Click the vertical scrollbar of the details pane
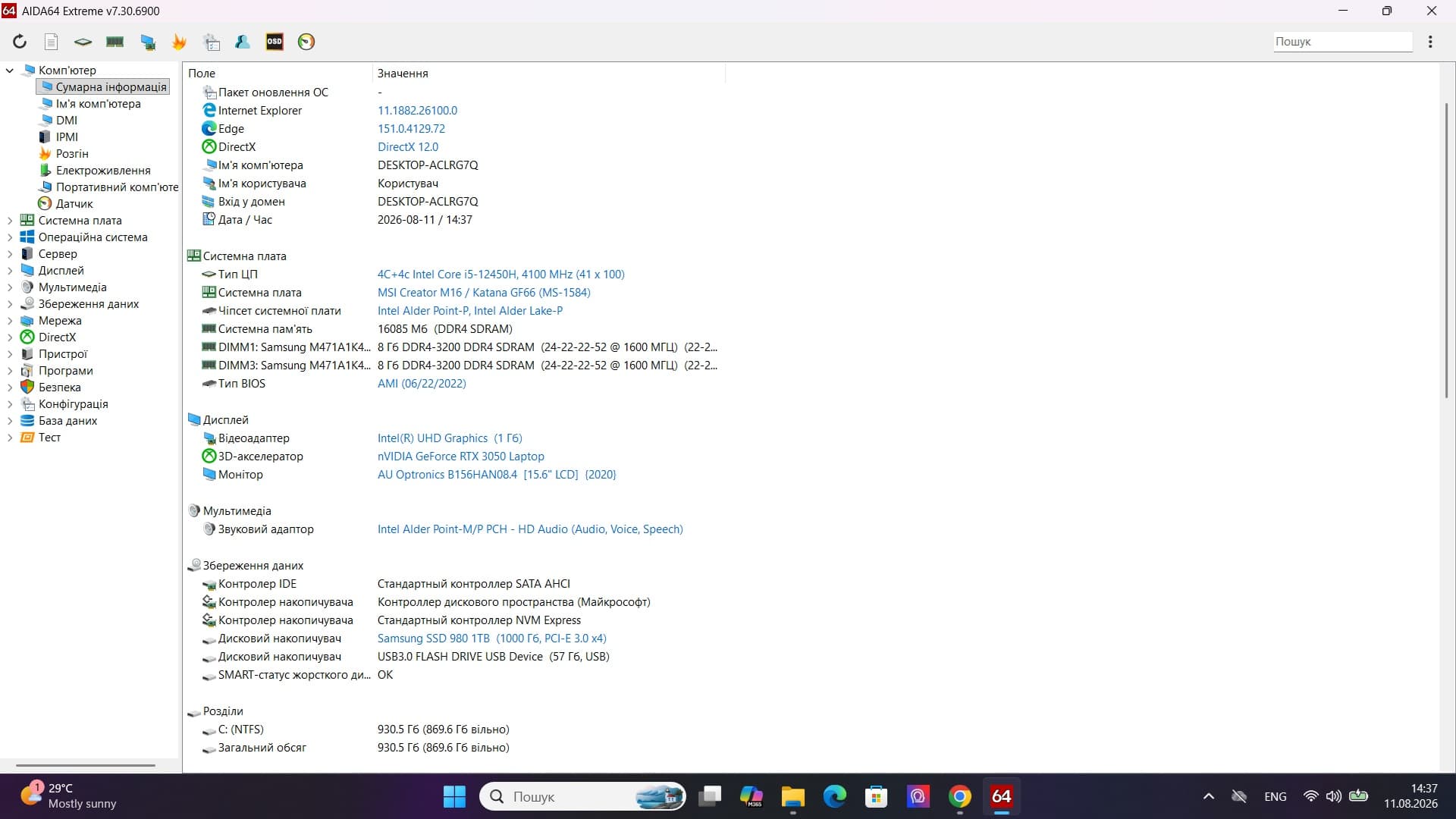 point(1446,250)
